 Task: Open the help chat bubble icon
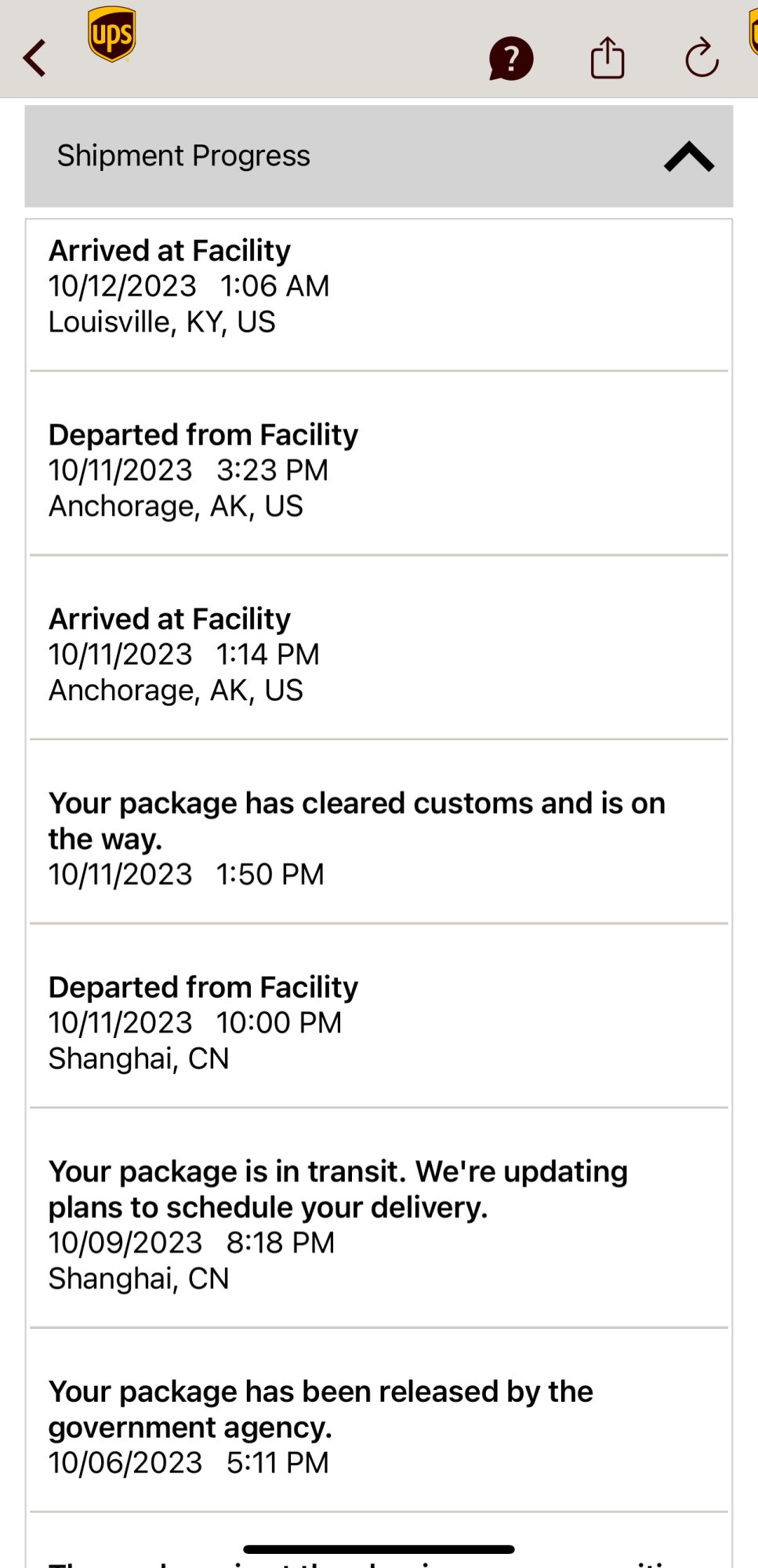coord(510,59)
